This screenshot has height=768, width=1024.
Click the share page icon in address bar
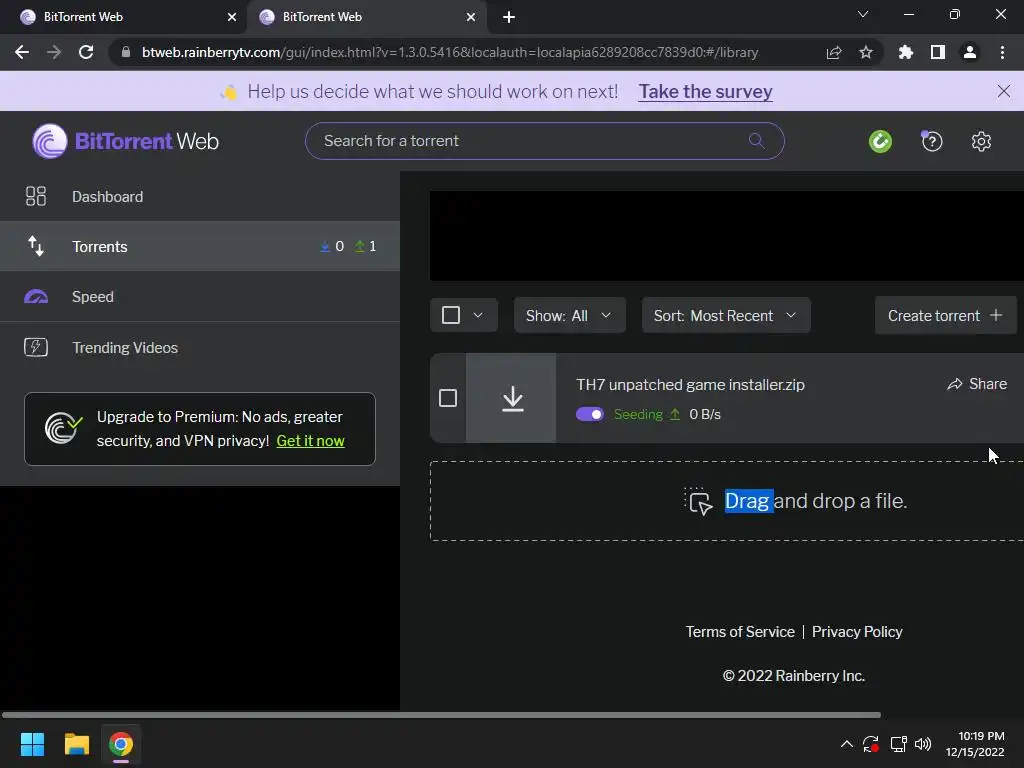click(x=833, y=52)
